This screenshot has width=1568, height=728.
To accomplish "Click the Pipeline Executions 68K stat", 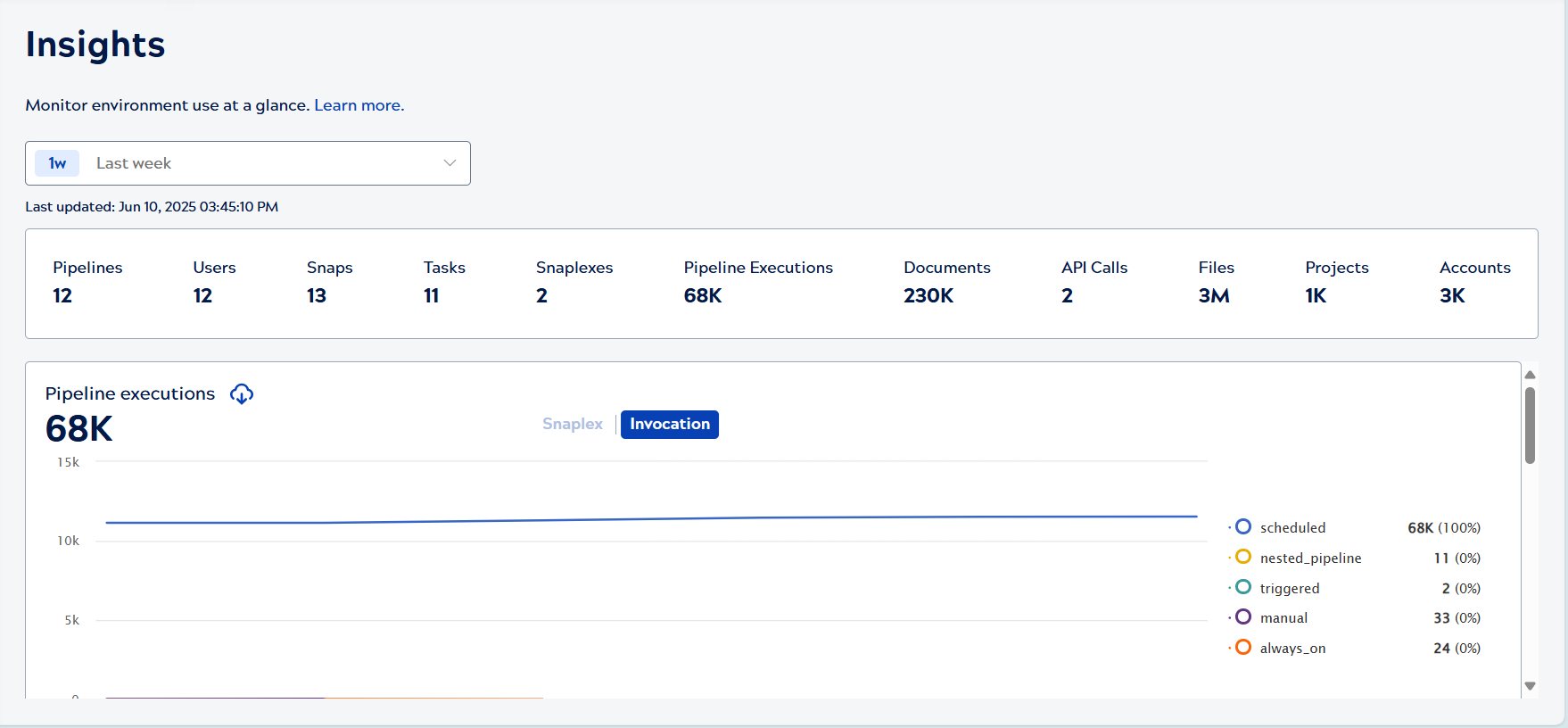I will coord(757,281).
